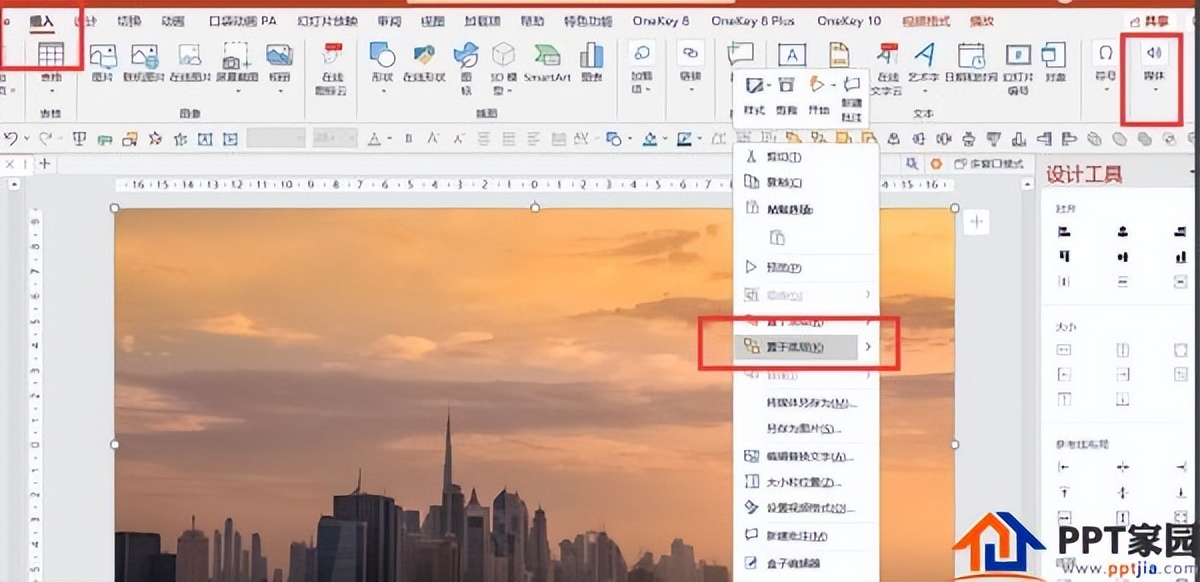
Task: Choose 预览 (Preview) in the context menu
Action: (x=806, y=267)
